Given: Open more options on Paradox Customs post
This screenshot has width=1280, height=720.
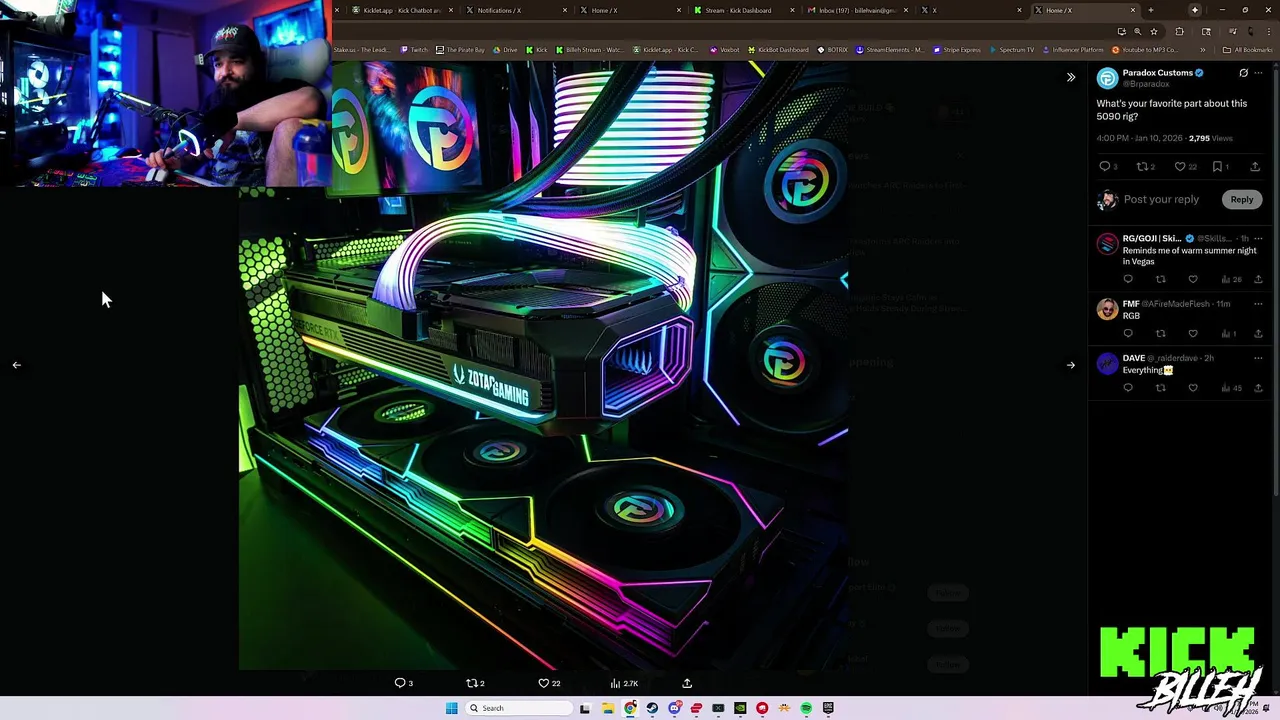Looking at the screenshot, I should coord(1258,73).
